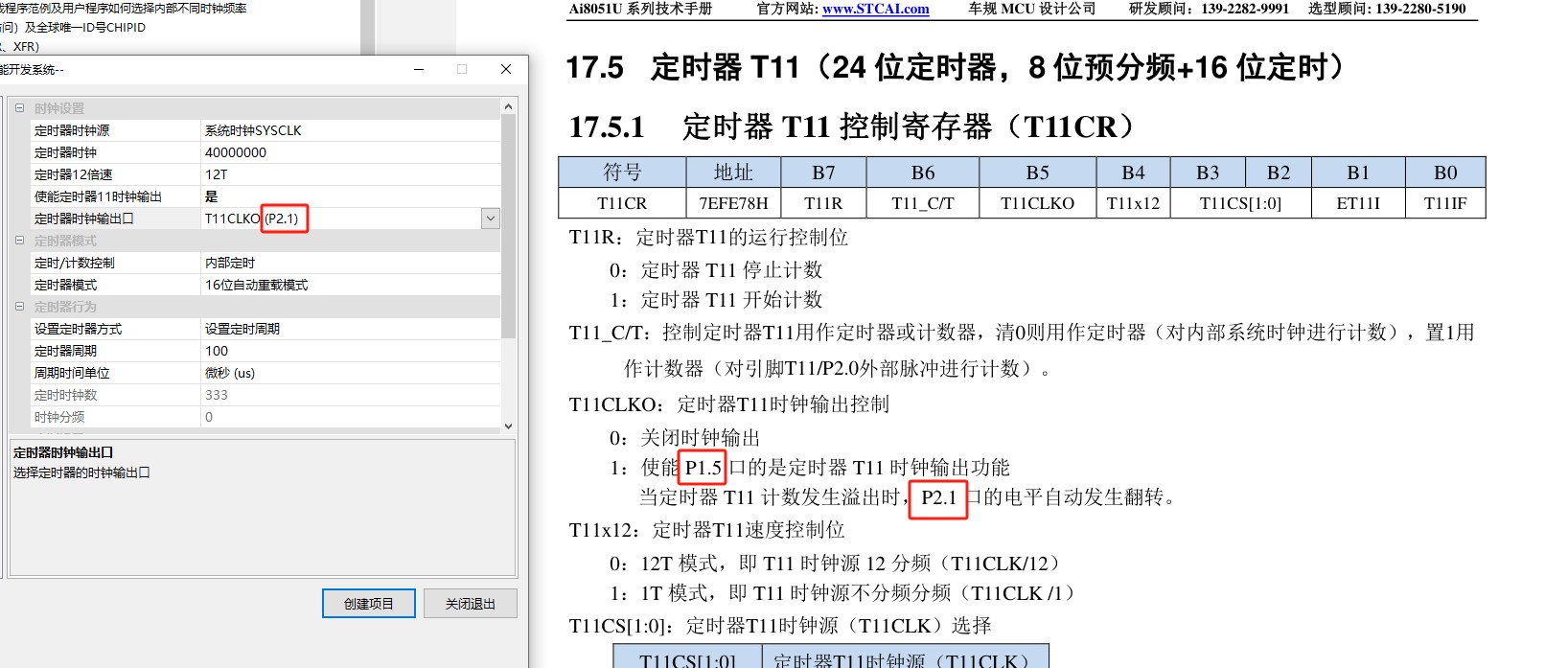Select the T11CLKO (P2.1) output value
Viewport: 1568px width, 668px height.
click(340, 219)
